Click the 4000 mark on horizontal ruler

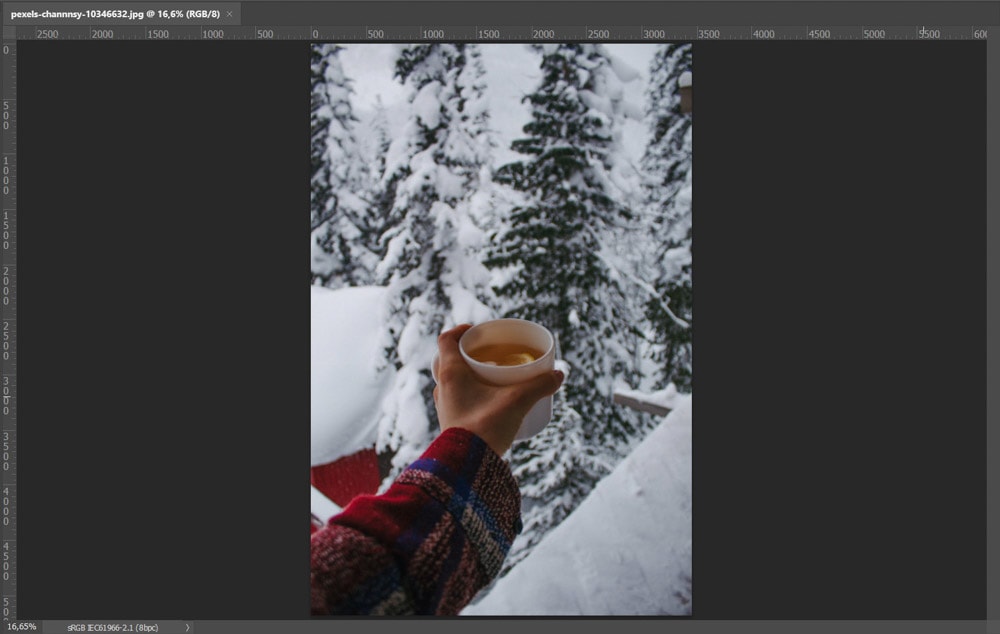click(762, 34)
